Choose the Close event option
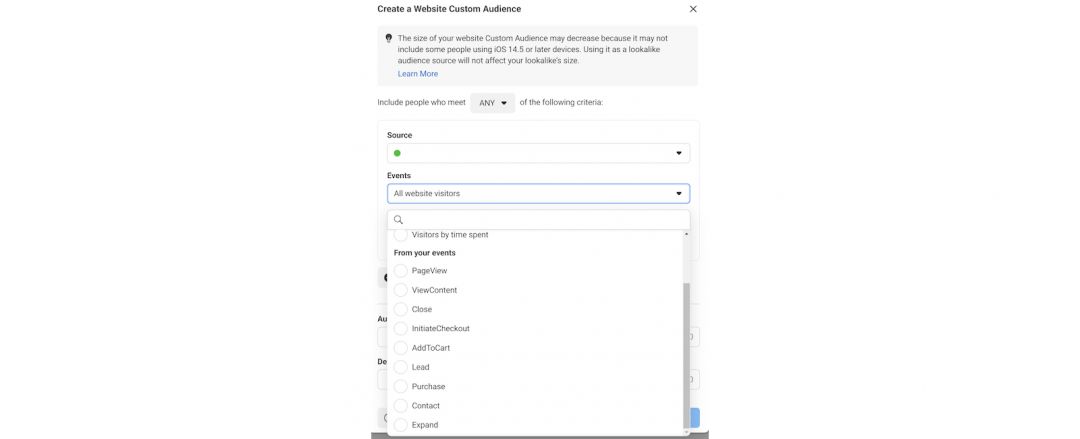 click(x=401, y=309)
